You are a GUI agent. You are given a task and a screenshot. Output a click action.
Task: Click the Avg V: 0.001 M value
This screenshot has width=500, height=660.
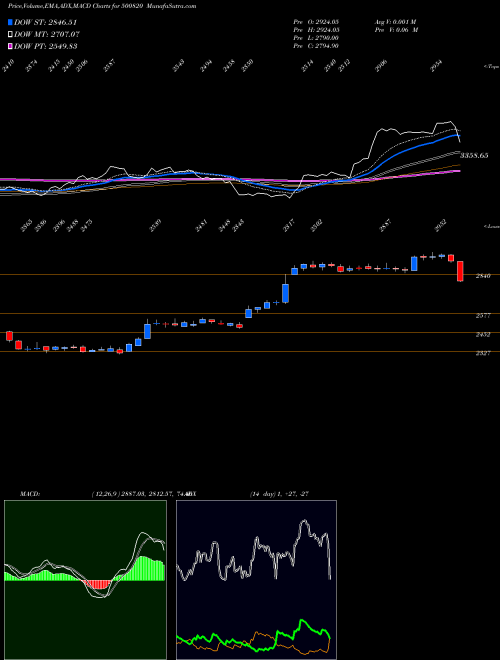pos(395,21)
